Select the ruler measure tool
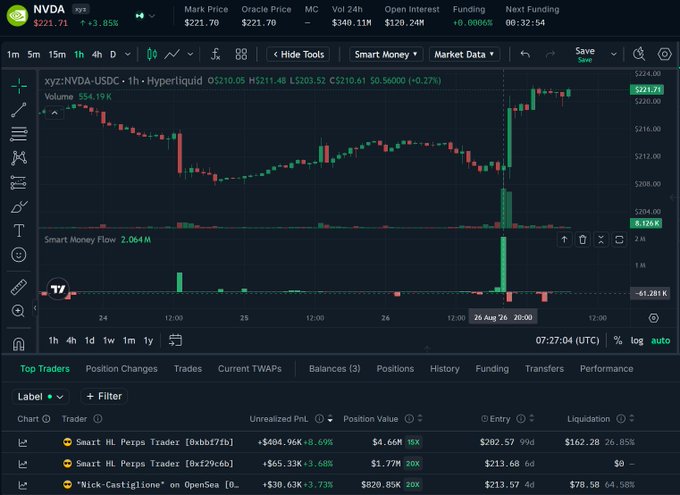The image size is (680, 495). pyautogui.click(x=19, y=287)
